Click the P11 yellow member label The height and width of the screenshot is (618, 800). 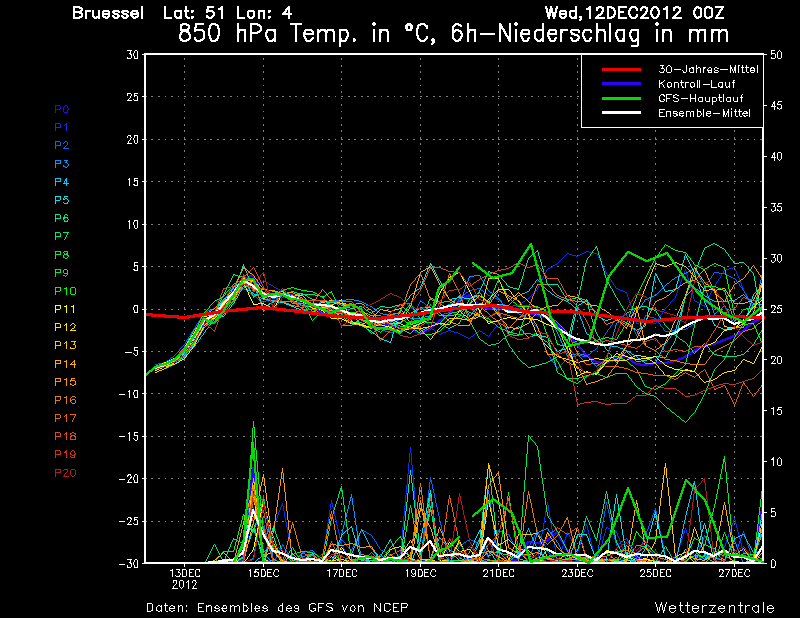(65, 309)
